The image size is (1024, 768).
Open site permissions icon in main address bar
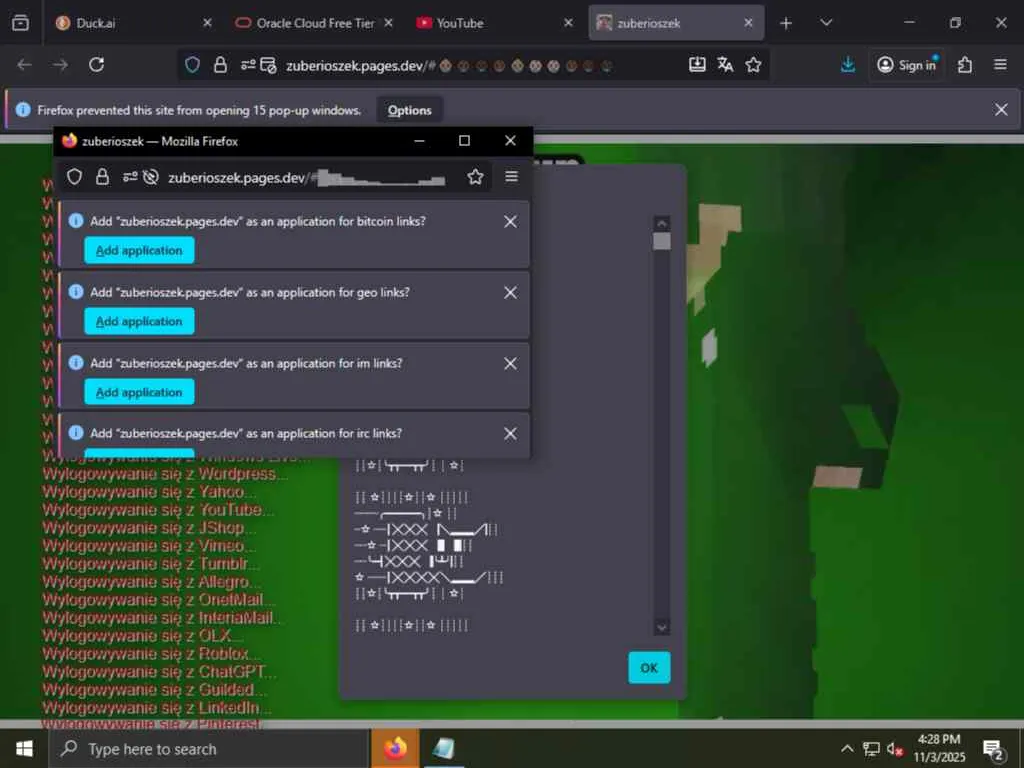click(248, 65)
